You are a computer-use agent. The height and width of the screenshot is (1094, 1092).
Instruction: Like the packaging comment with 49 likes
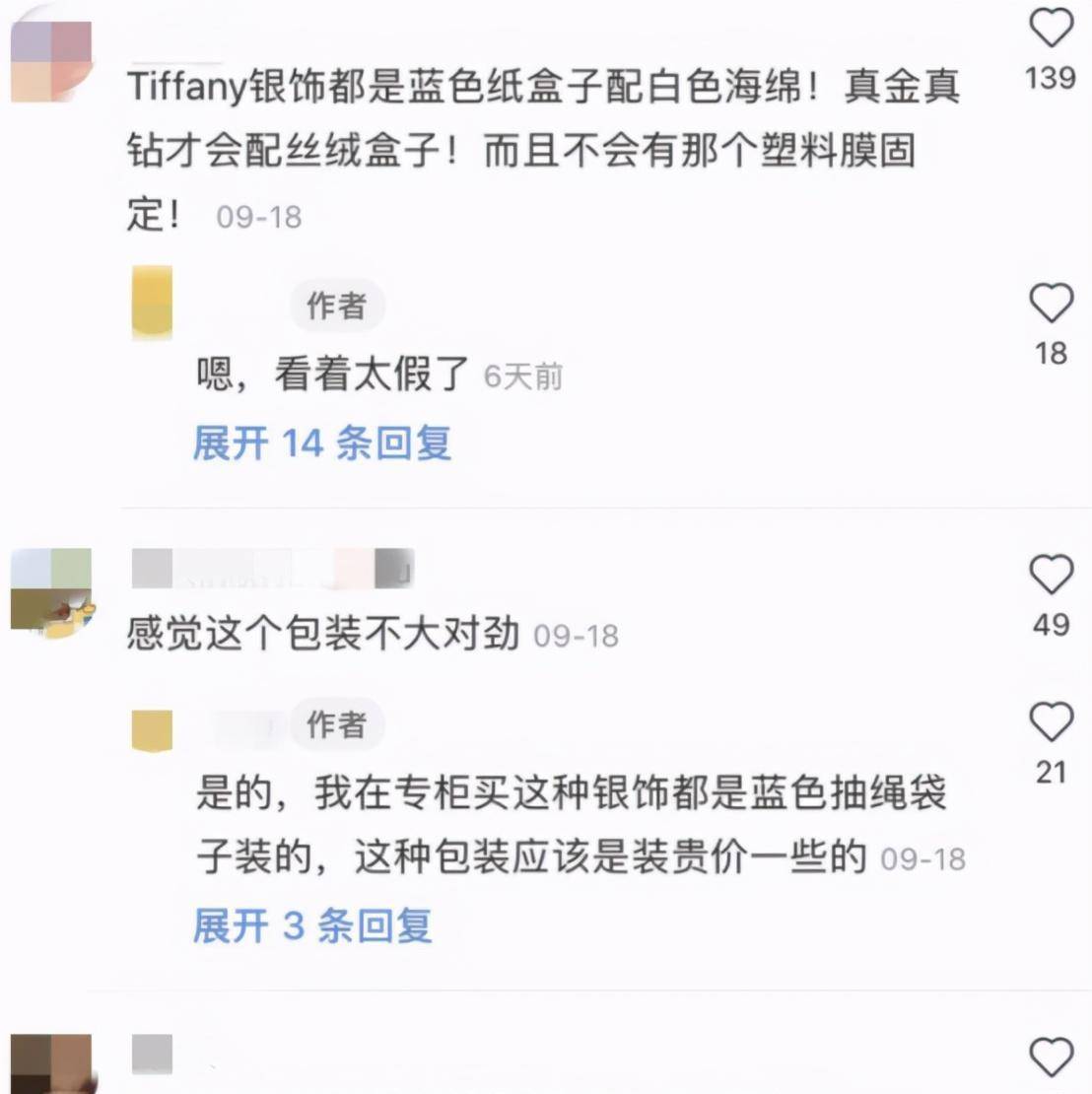[1051, 574]
